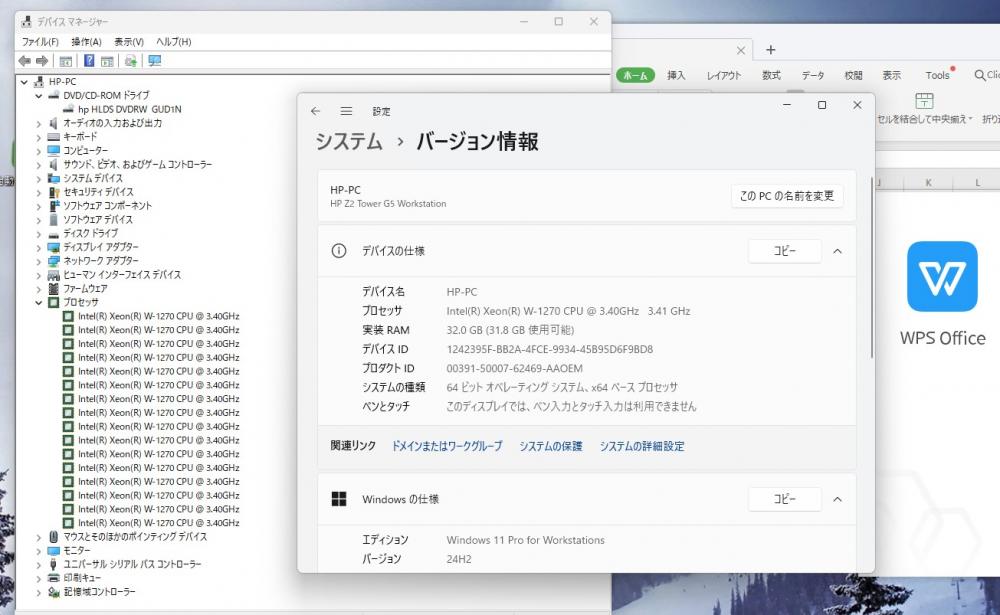Open the セルを結合して中央揃え dropdown arrow in WPS
The width and height of the screenshot is (1000, 615).
(970, 119)
